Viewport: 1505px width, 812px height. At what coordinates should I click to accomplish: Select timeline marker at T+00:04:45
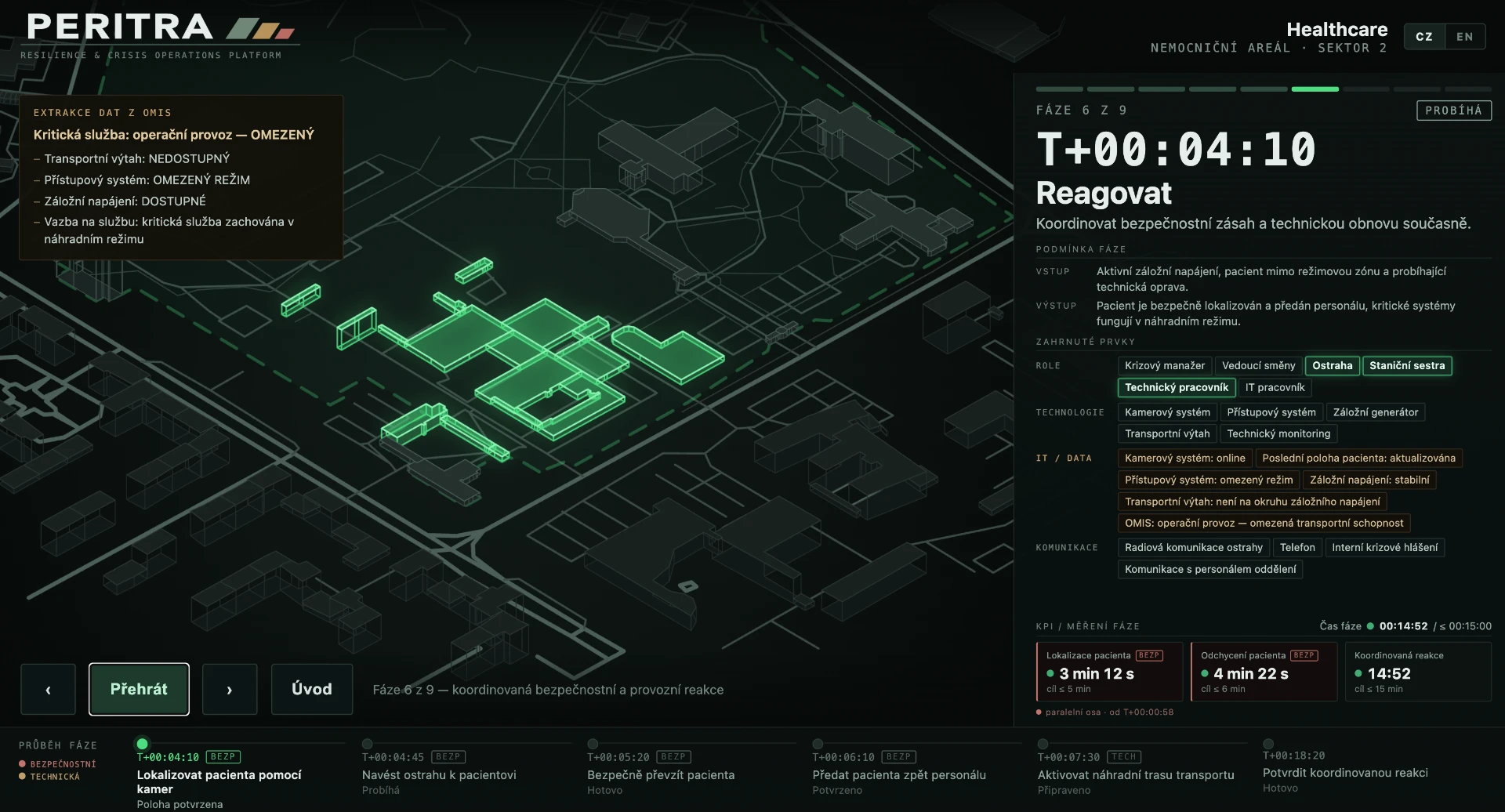click(x=368, y=744)
